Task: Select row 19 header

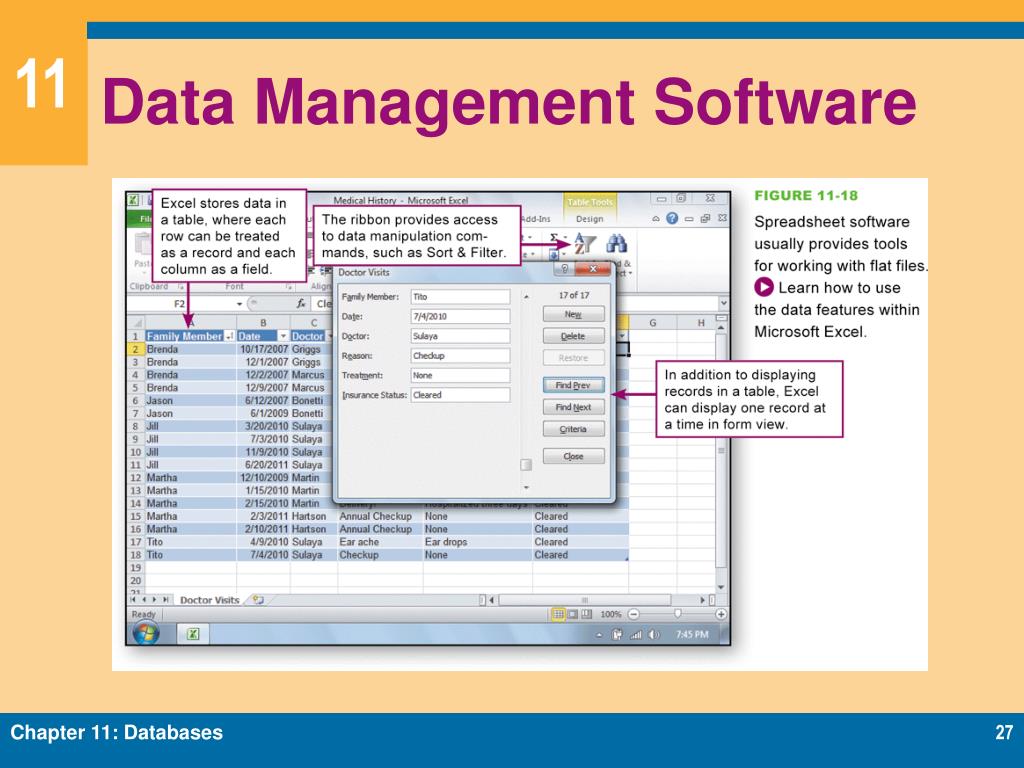Action: [135, 568]
